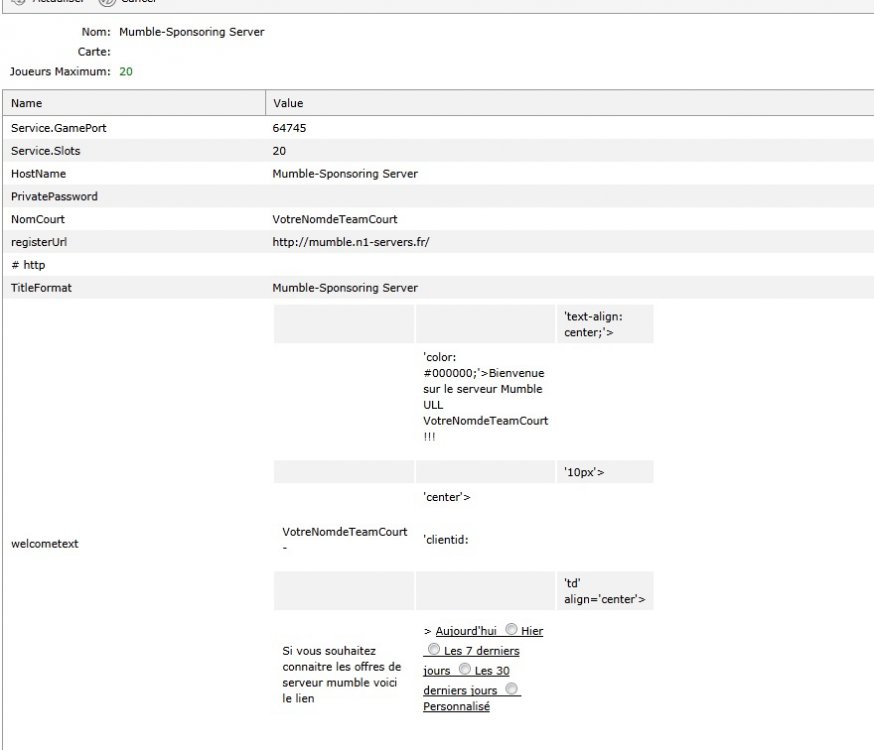The height and width of the screenshot is (750, 874).
Task: Select the Service.GamePort value 64745
Action: [289, 128]
